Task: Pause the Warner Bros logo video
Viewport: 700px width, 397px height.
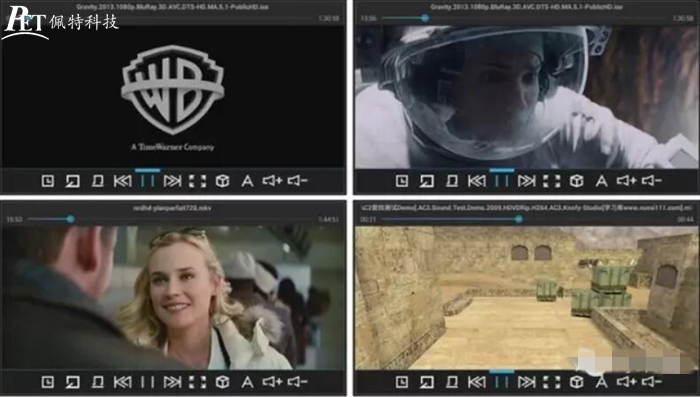Action: coord(148,181)
